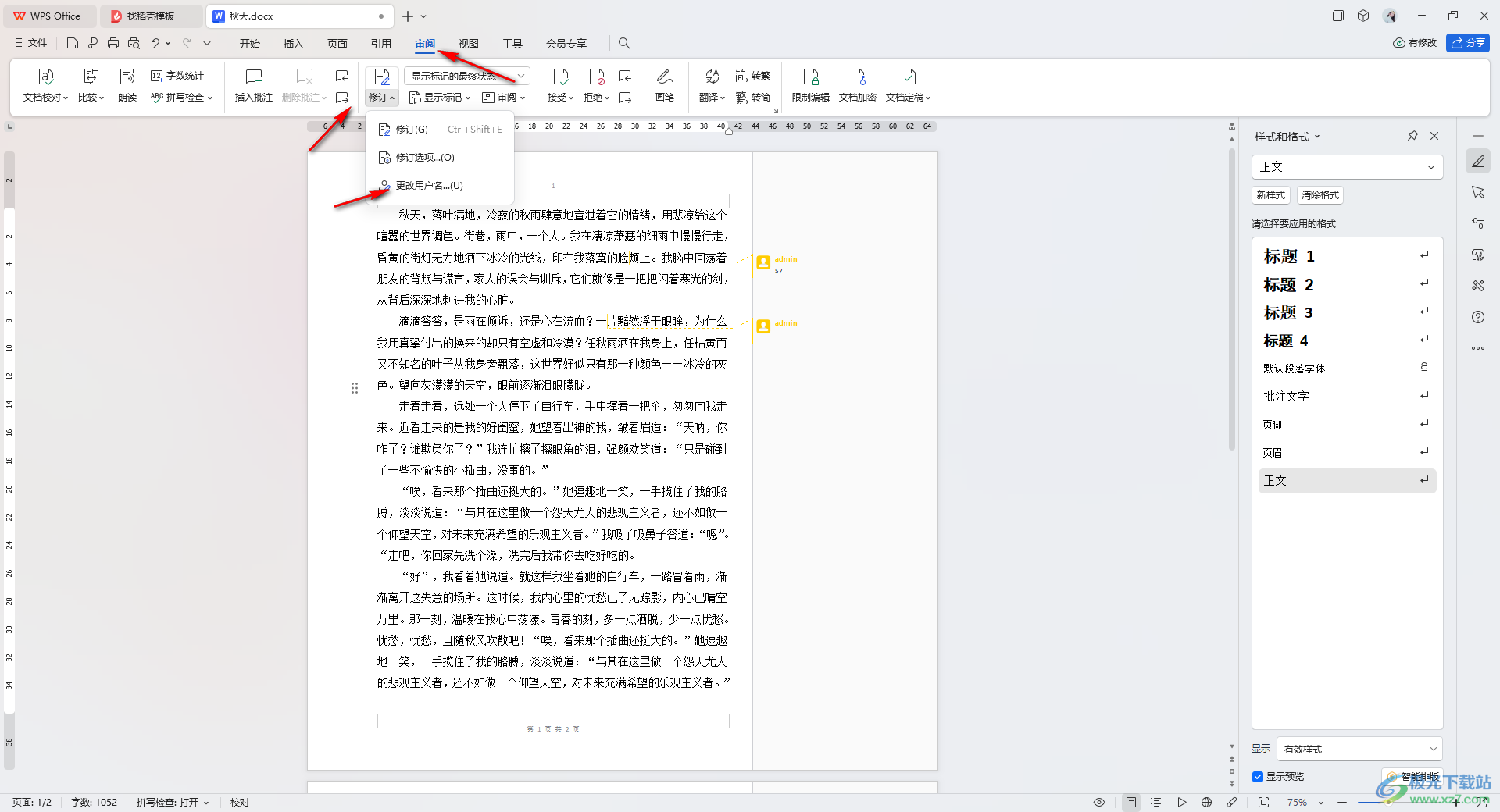Close the 样式和格式 side panel

click(x=1434, y=136)
